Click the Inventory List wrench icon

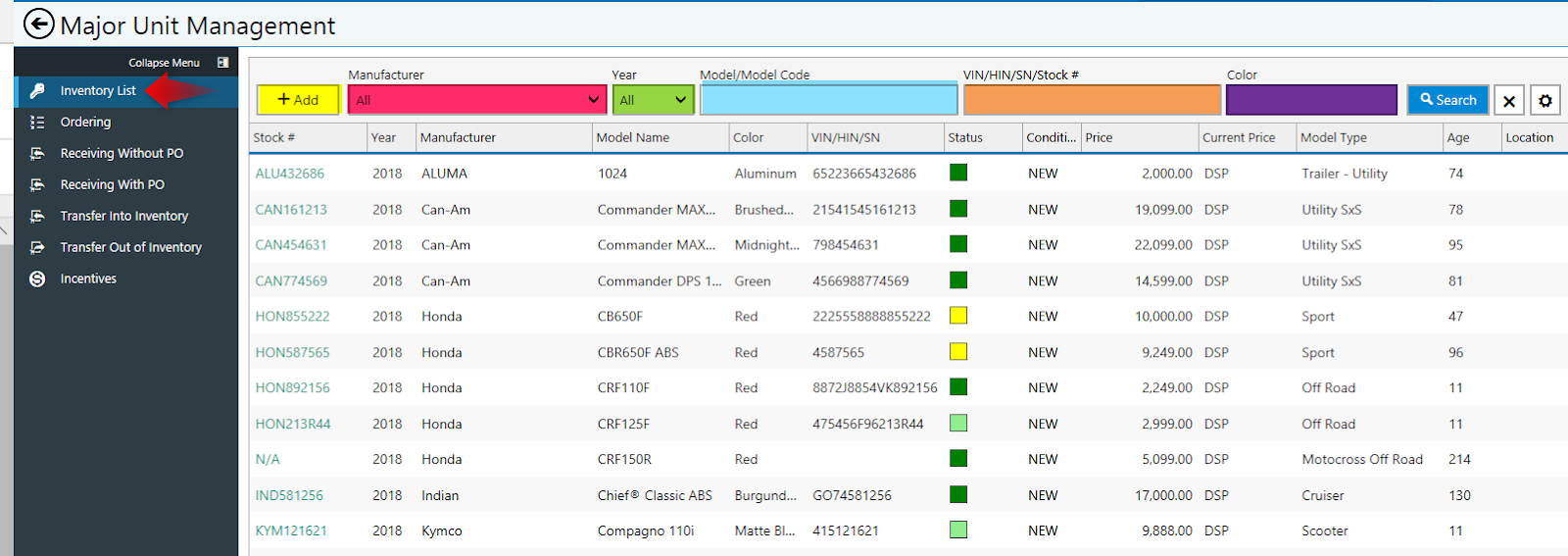point(37,90)
